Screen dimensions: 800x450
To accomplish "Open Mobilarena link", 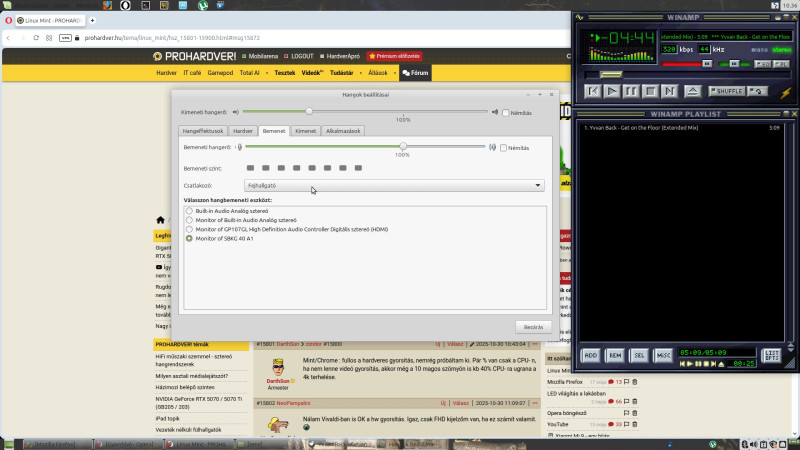I will (x=260, y=56).
